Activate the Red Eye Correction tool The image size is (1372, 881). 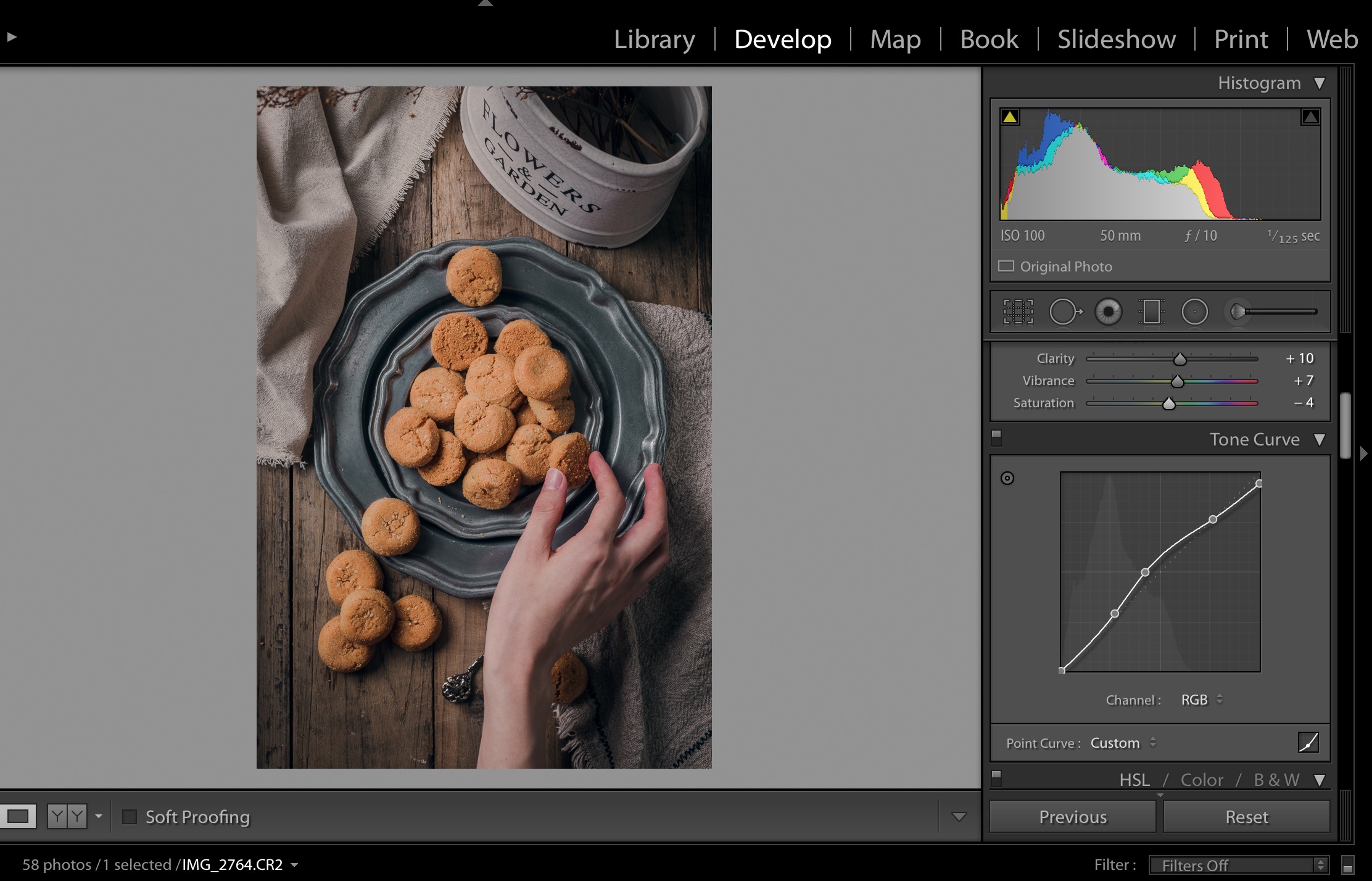click(x=1108, y=312)
